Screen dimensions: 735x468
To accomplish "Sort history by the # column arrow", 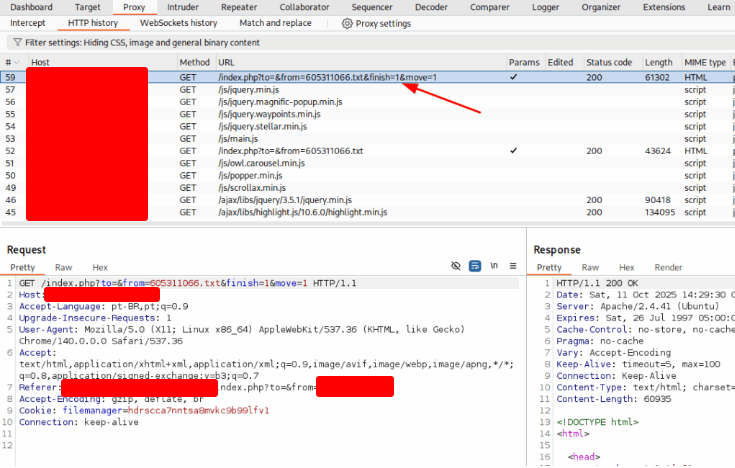I will point(18,63).
